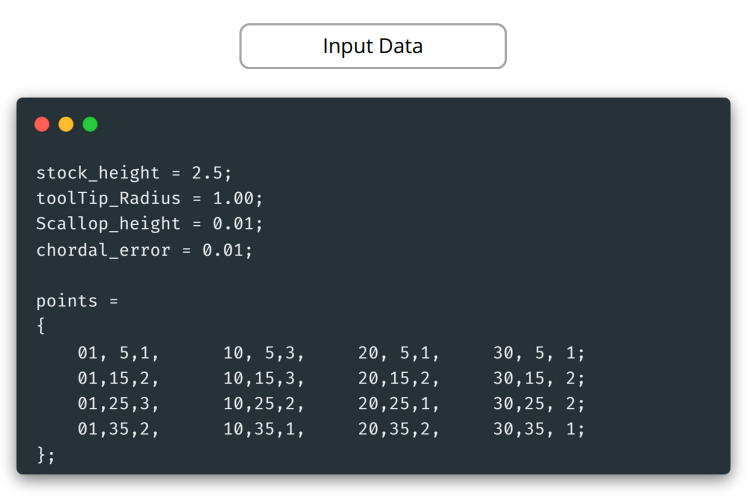Click the yellow minimize dot

[66, 124]
